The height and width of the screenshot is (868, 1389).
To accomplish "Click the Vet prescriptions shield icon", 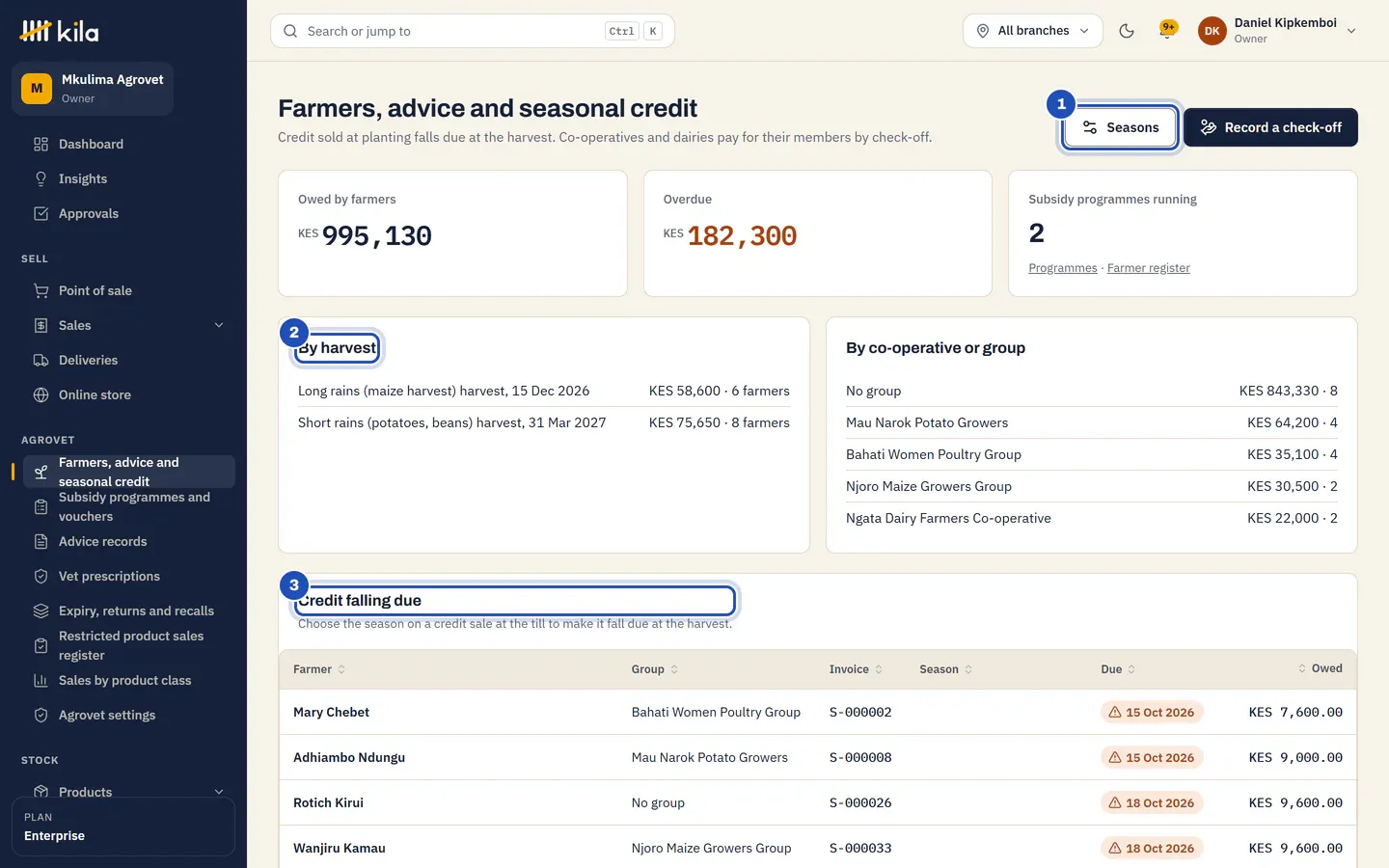I will [x=41, y=577].
